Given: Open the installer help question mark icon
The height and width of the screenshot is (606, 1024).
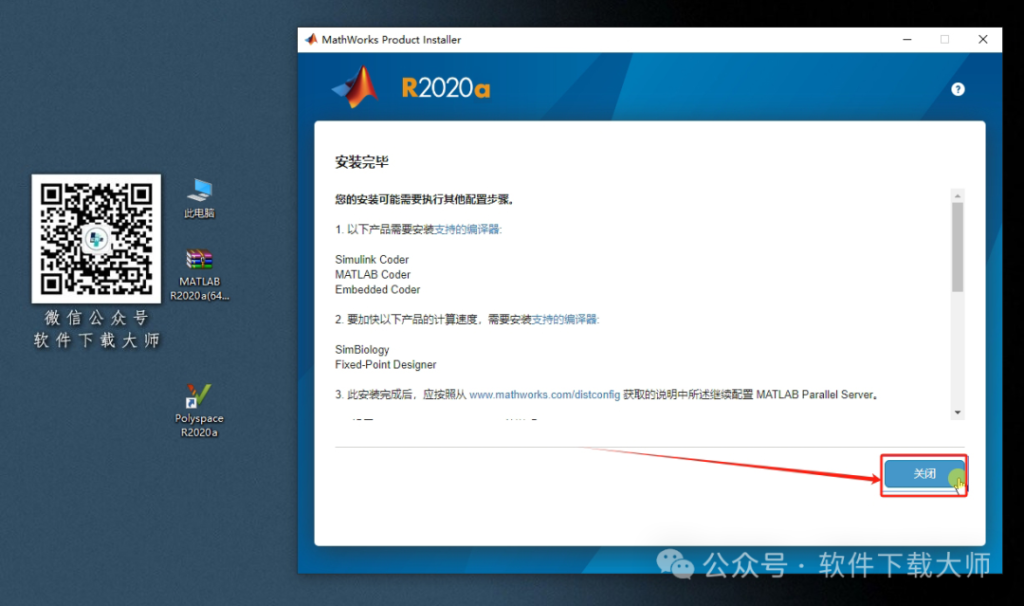Looking at the screenshot, I should point(957,89).
